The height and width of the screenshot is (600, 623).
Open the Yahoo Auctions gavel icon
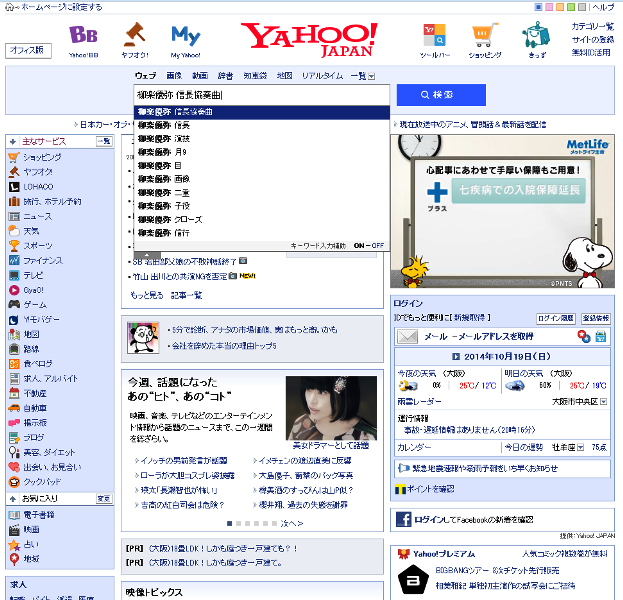[x=135, y=34]
